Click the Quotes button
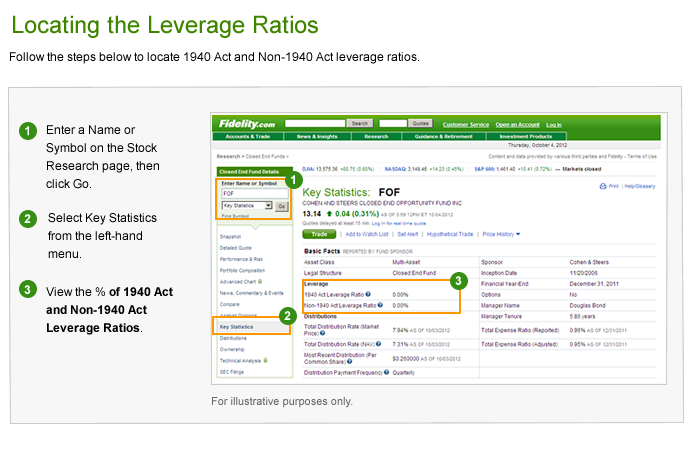This screenshot has width=694, height=460. click(421, 123)
